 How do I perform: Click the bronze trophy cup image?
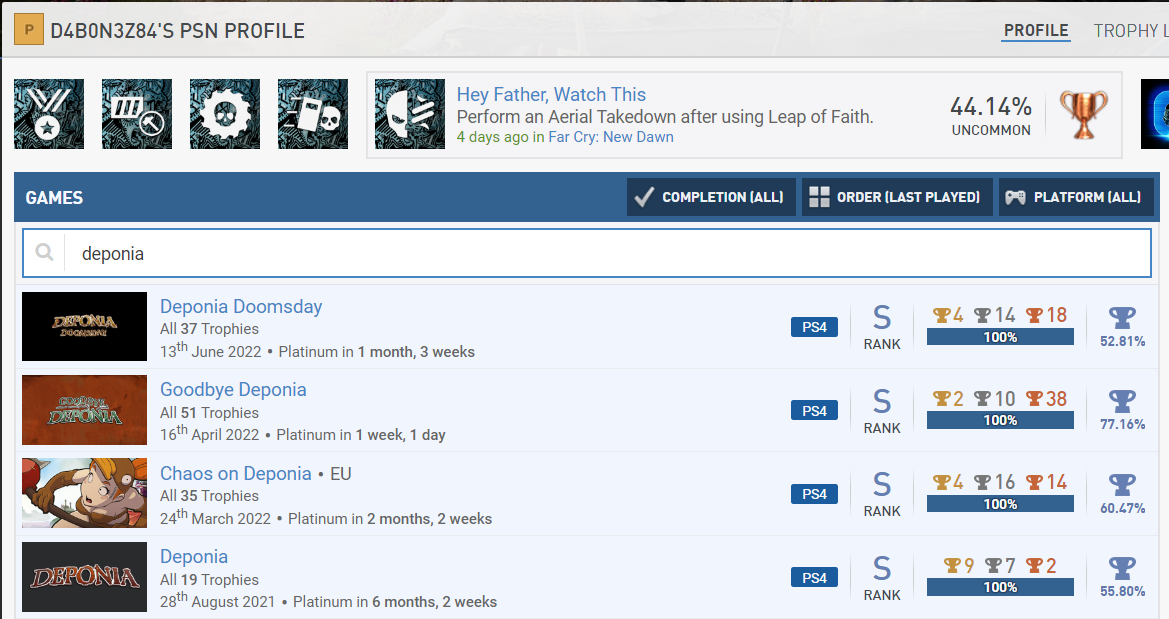point(1084,114)
